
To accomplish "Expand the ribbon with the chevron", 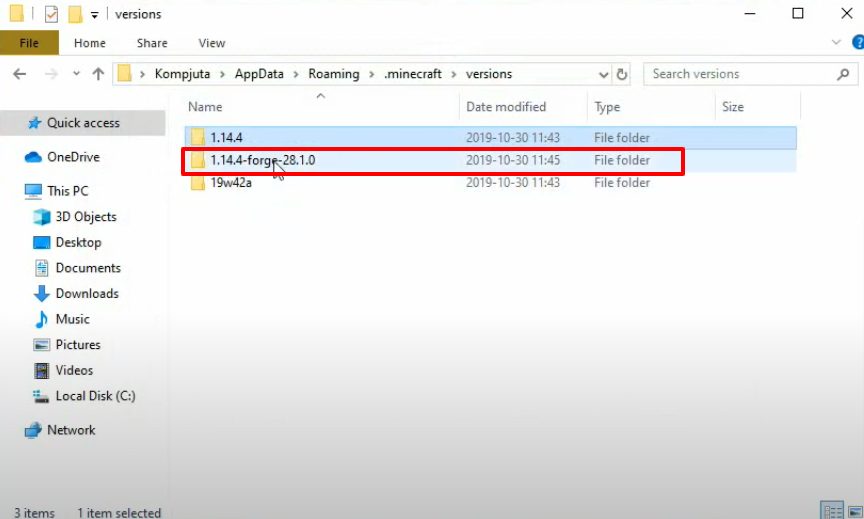I will 836,42.
